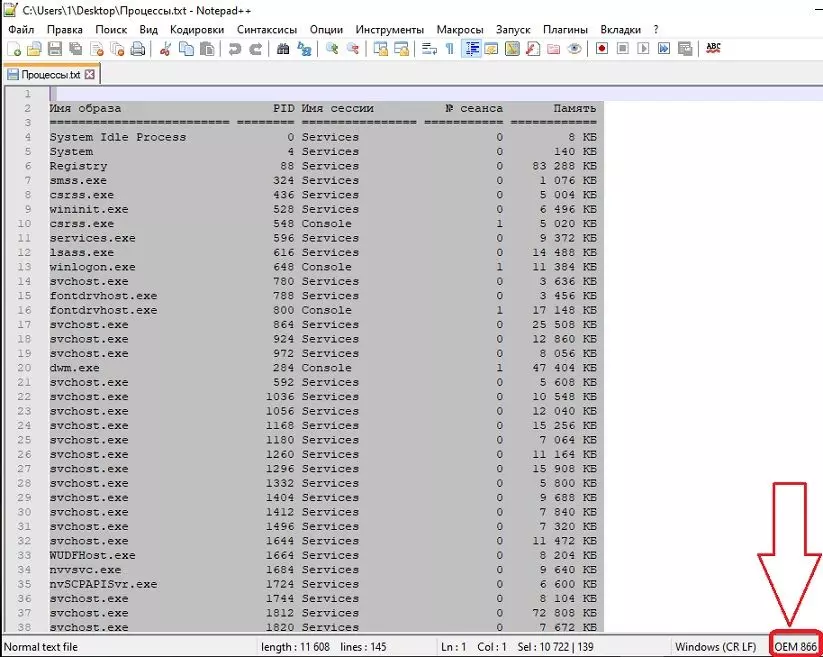Run spell check with ABC icon
Viewport: 823px width, 657px height.
coord(713,48)
